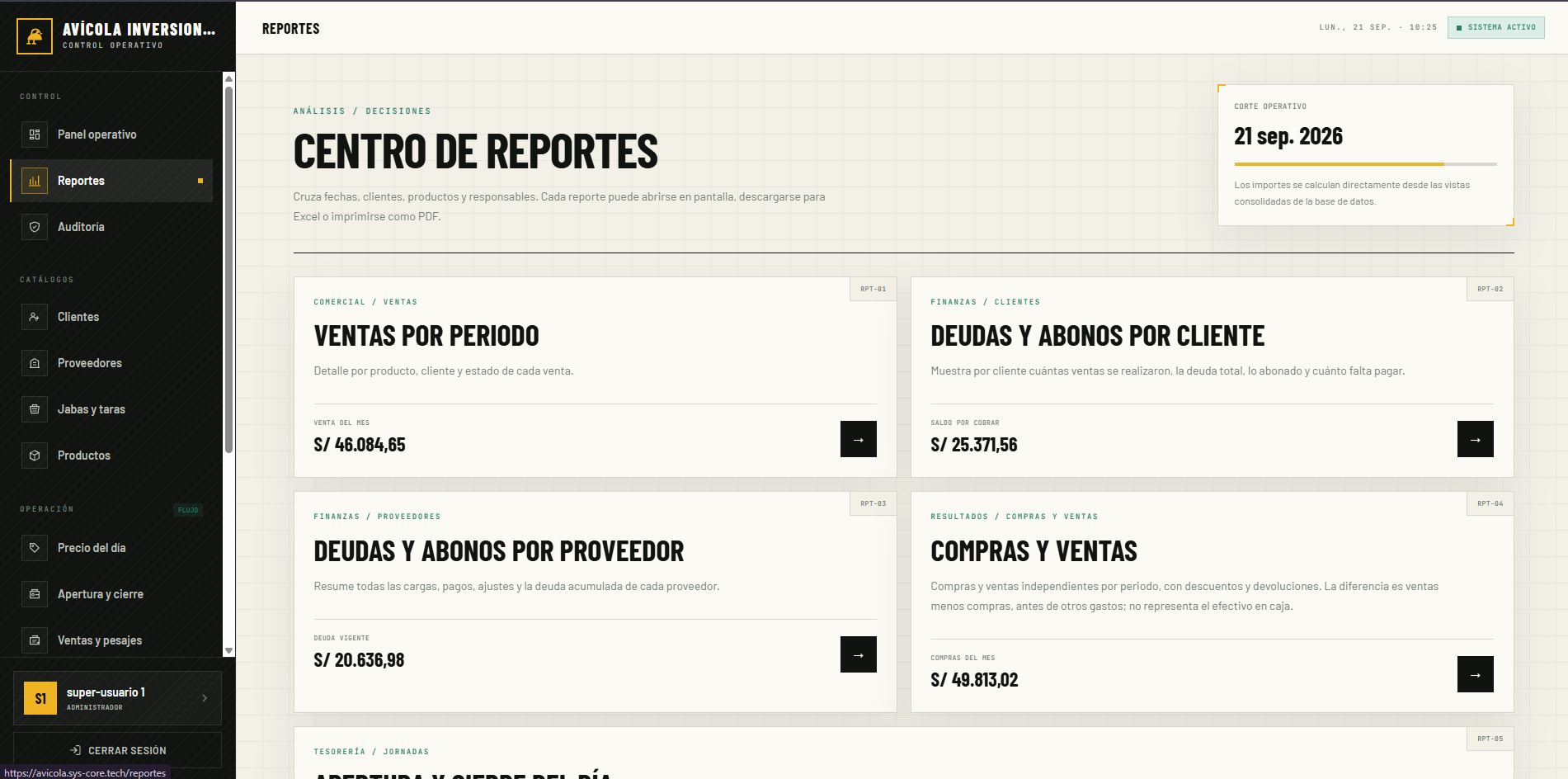1568x779 pixels.
Task: Select the Reportes bar chart icon
Action: click(35, 181)
